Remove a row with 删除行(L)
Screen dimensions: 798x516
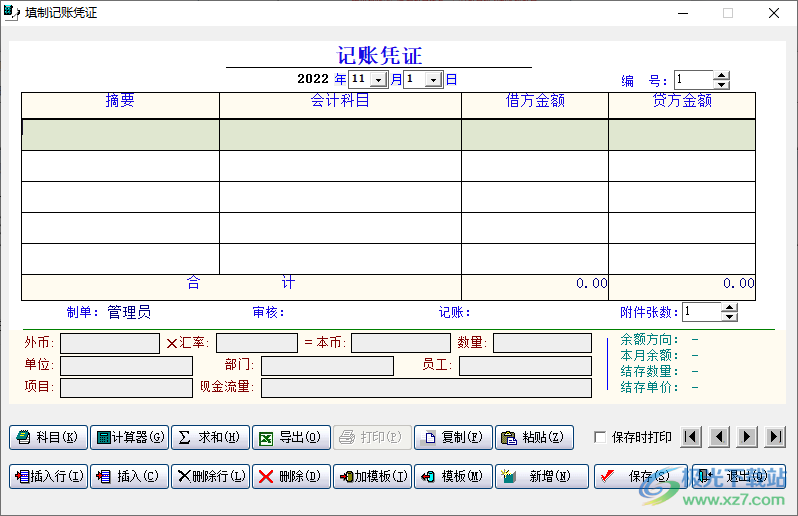[210, 476]
